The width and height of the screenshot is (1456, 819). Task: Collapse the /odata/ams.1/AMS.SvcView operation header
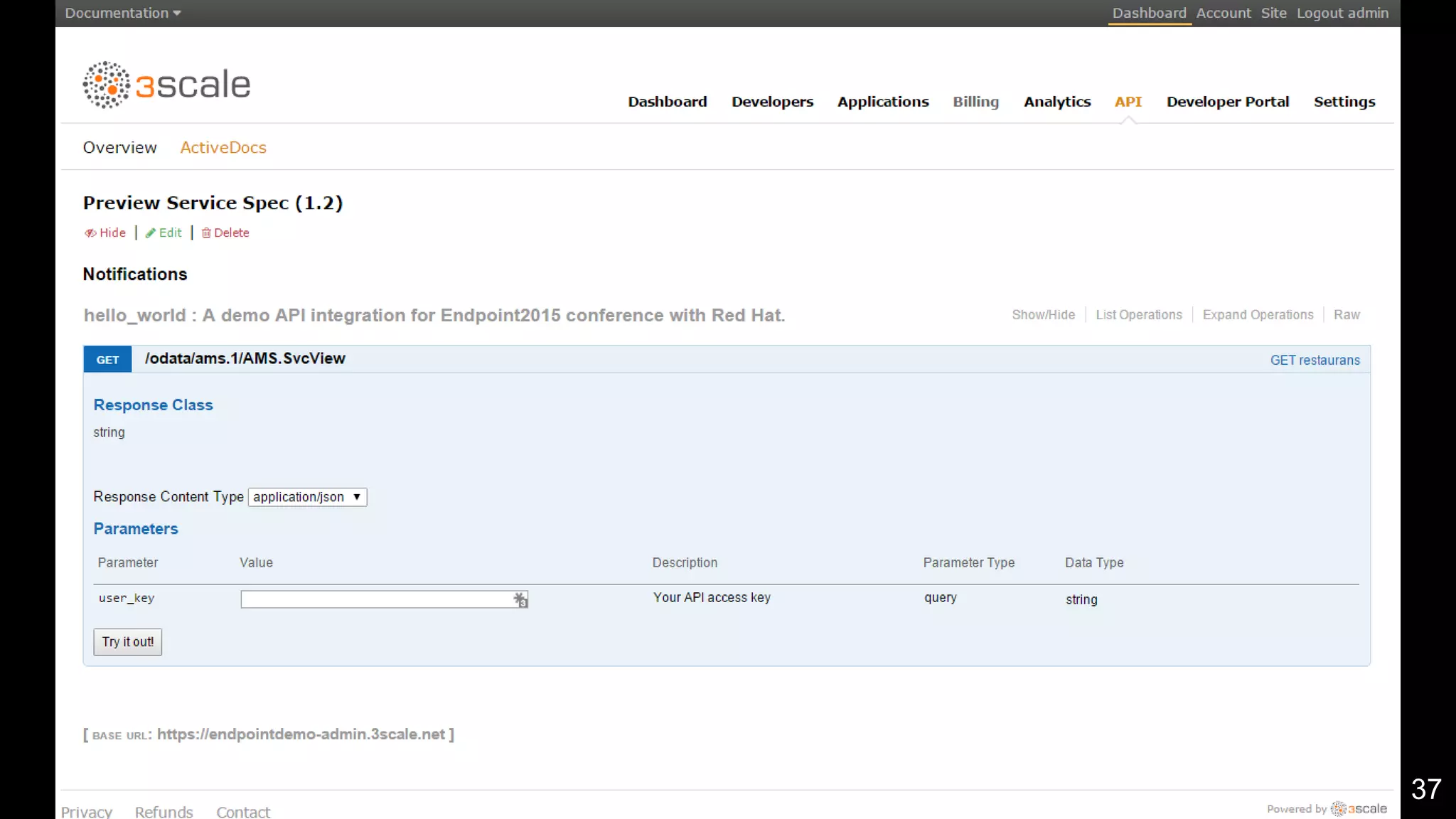coord(245,359)
